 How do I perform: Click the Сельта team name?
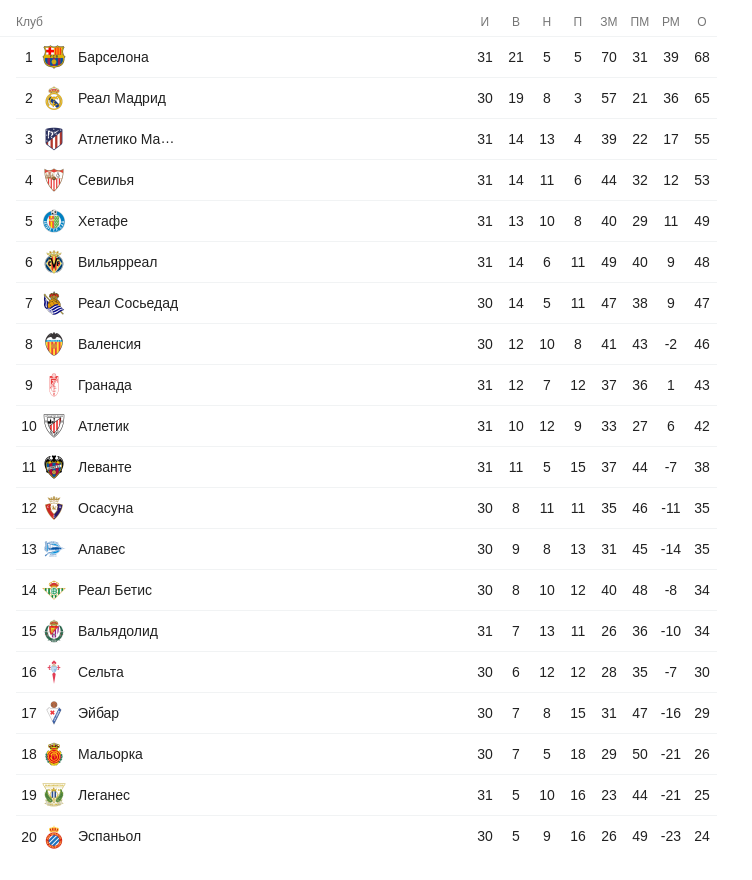pyautogui.click(x=101, y=672)
